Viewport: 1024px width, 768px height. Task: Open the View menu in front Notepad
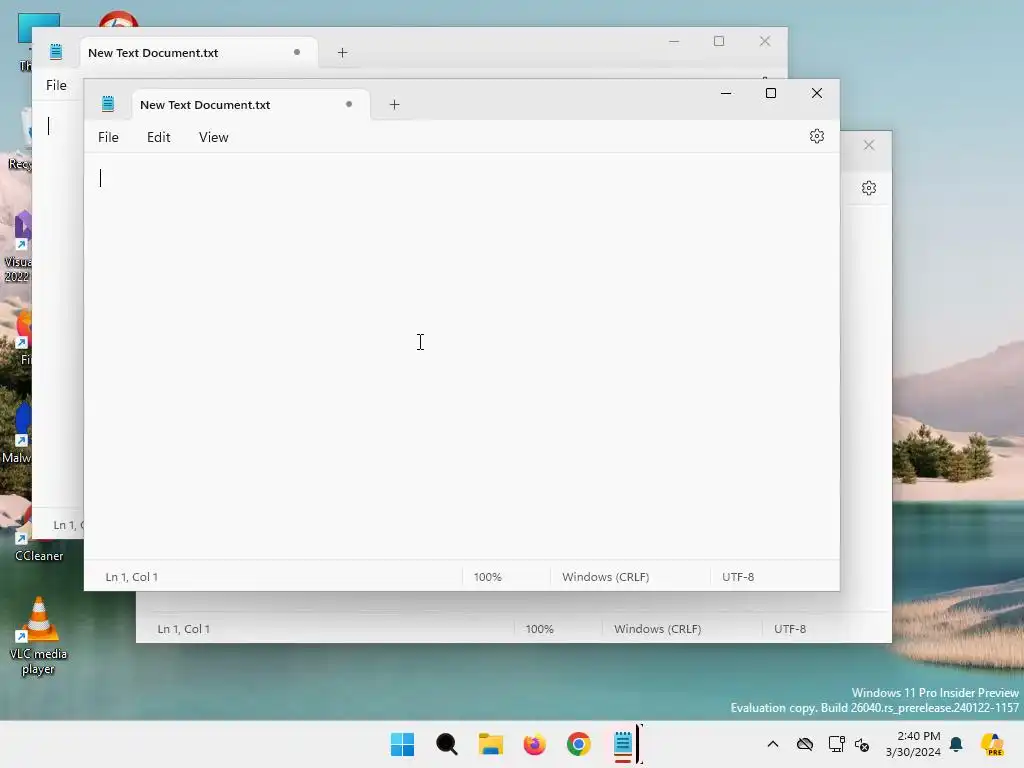point(214,137)
